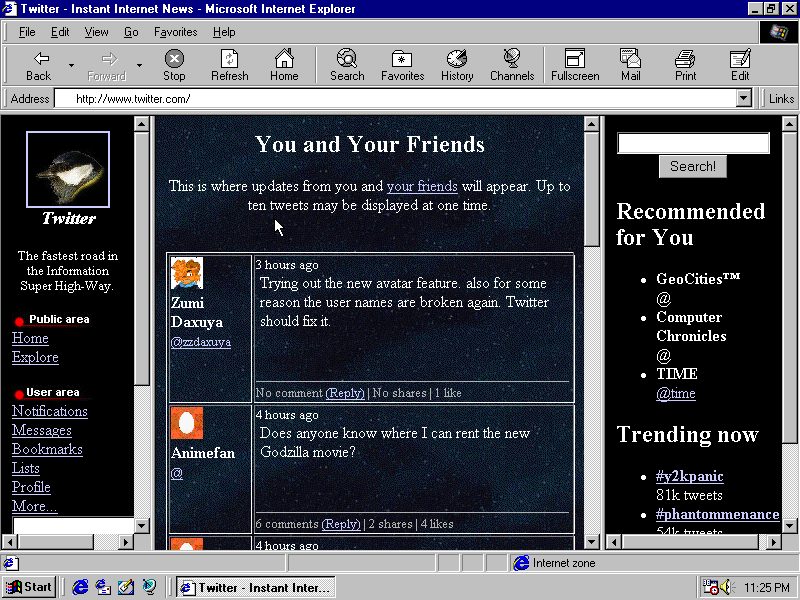Click the Refresh toolbar icon

(229, 65)
